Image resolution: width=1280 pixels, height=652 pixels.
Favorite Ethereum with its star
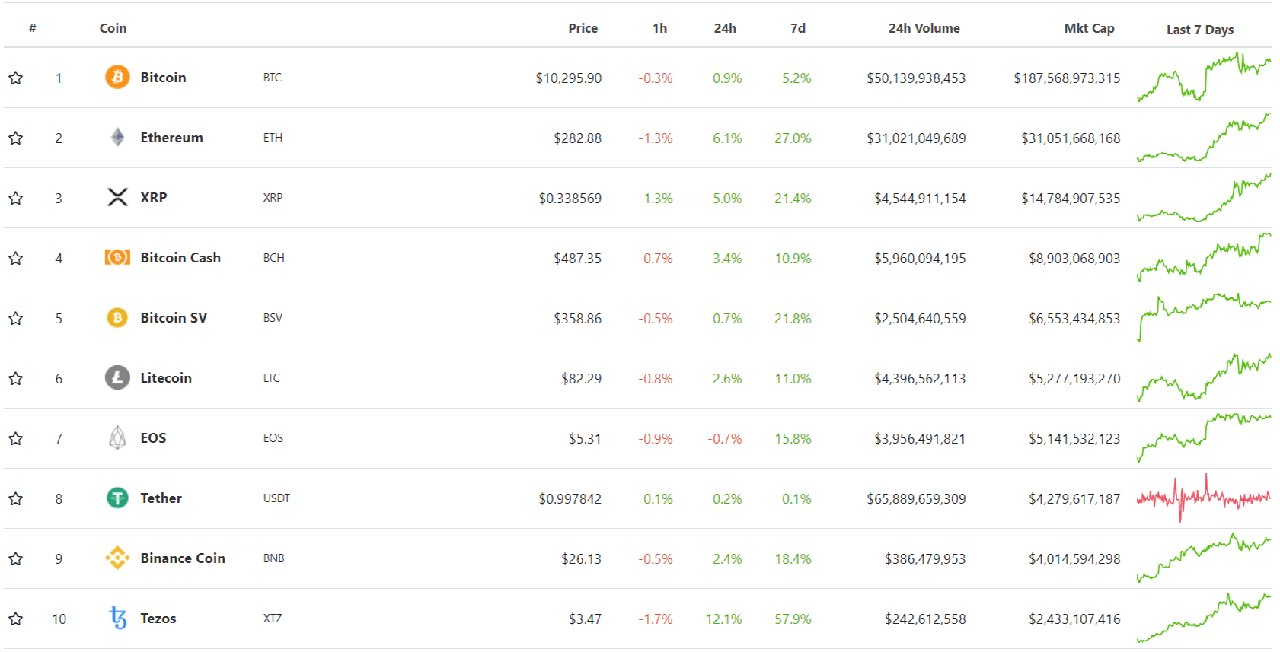[15, 138]
